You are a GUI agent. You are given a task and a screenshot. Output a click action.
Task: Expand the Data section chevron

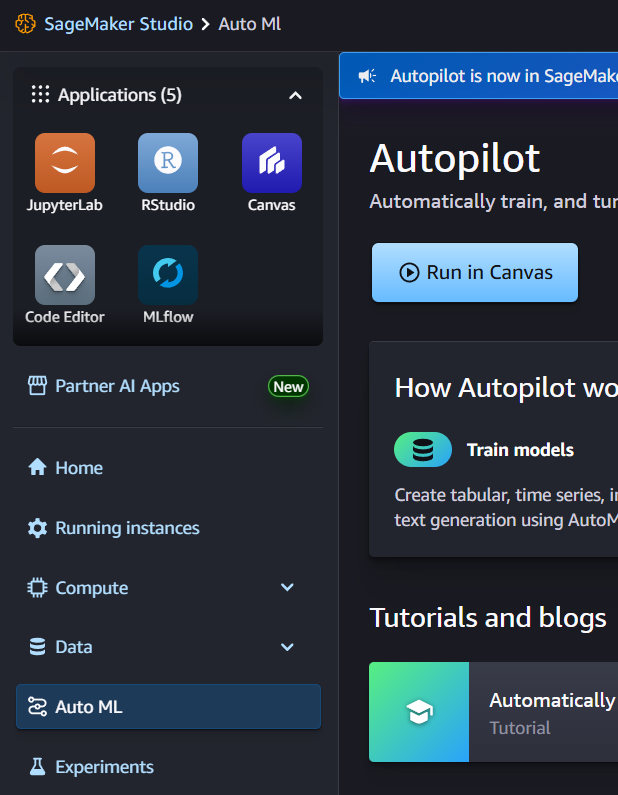pyautogui.click(x=287, y=647)
